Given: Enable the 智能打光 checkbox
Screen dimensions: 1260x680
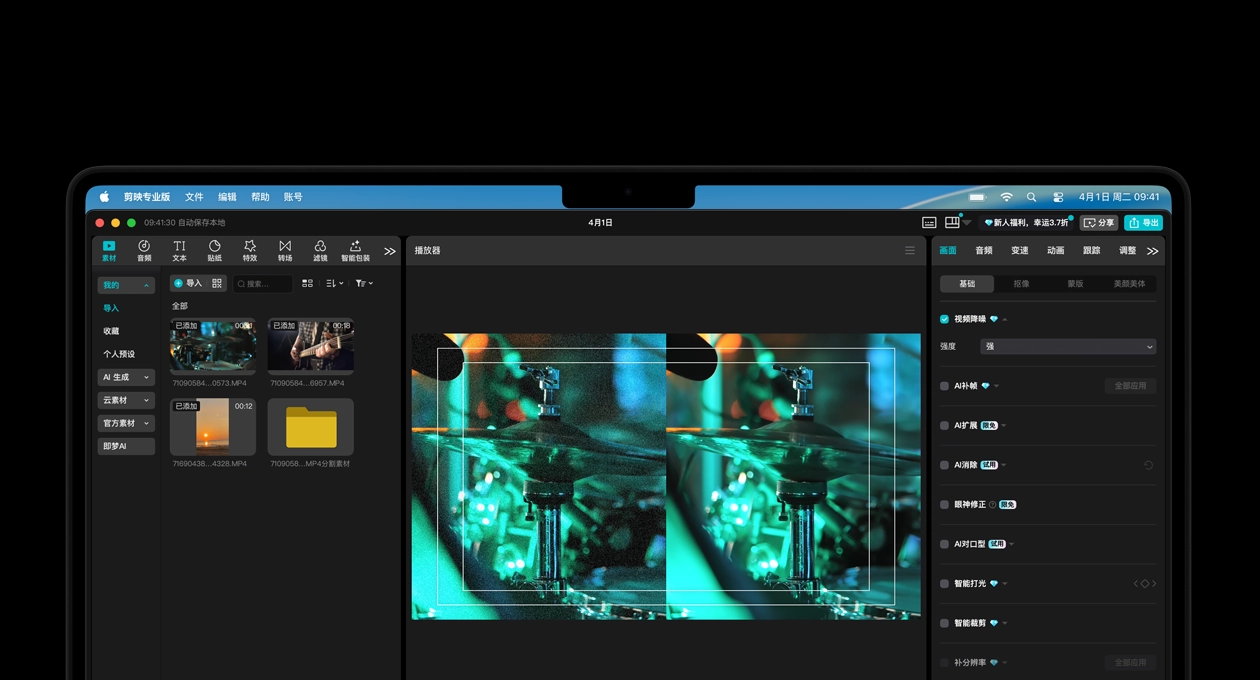Looking at the screenshot, I should (x=944, y=584).
